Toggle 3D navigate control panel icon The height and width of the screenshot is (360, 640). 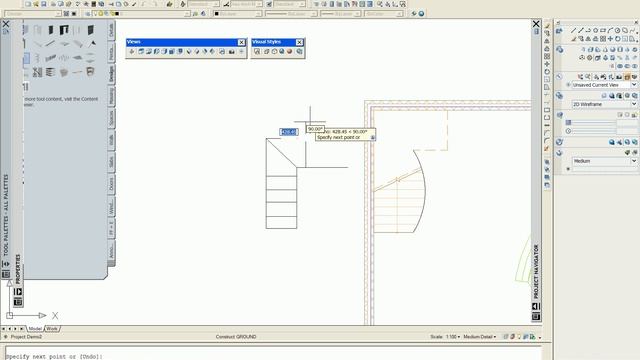[x=560, y=77]
